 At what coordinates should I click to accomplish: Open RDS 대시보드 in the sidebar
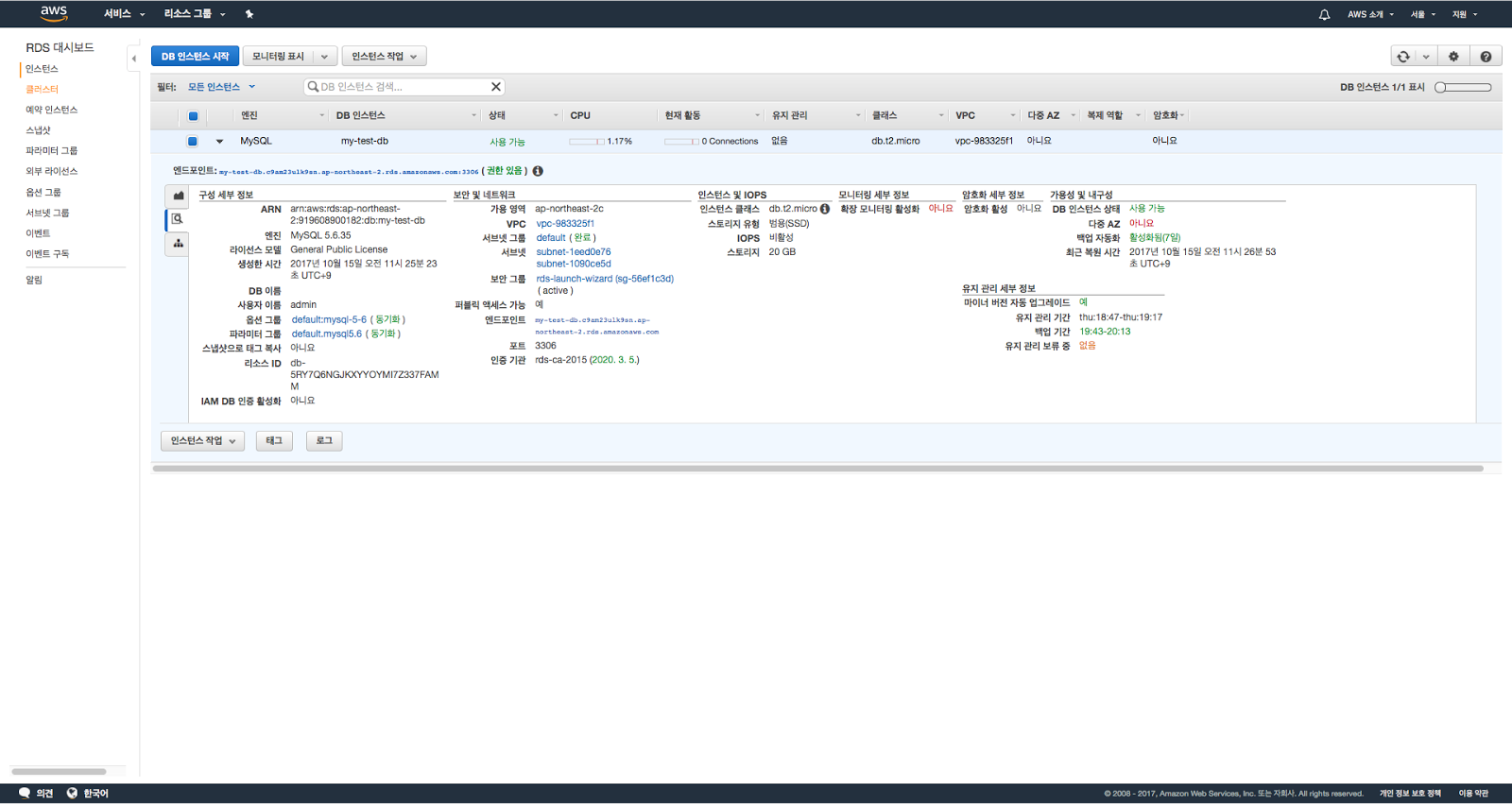click(x=60, y=47)
